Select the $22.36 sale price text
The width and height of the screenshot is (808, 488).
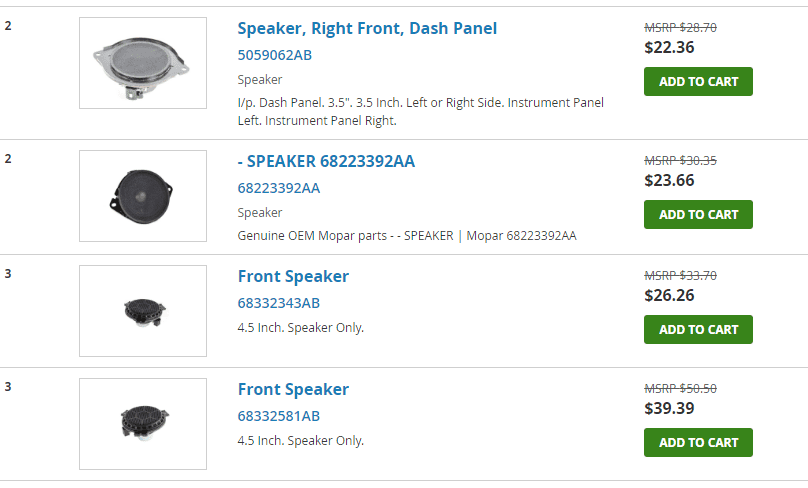pos(669,47)
